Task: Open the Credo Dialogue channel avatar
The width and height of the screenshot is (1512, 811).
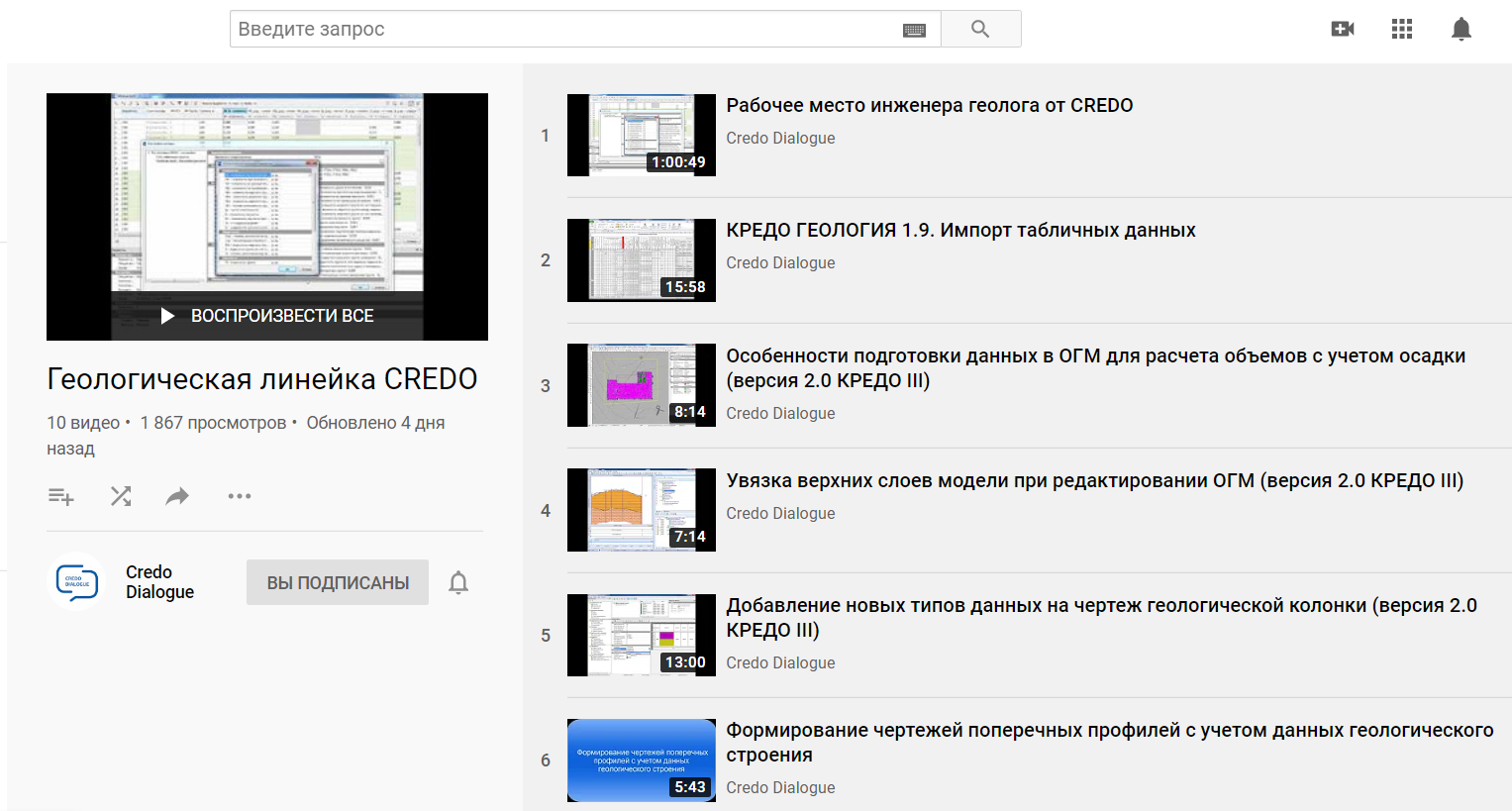Action: tap(77, 581)
